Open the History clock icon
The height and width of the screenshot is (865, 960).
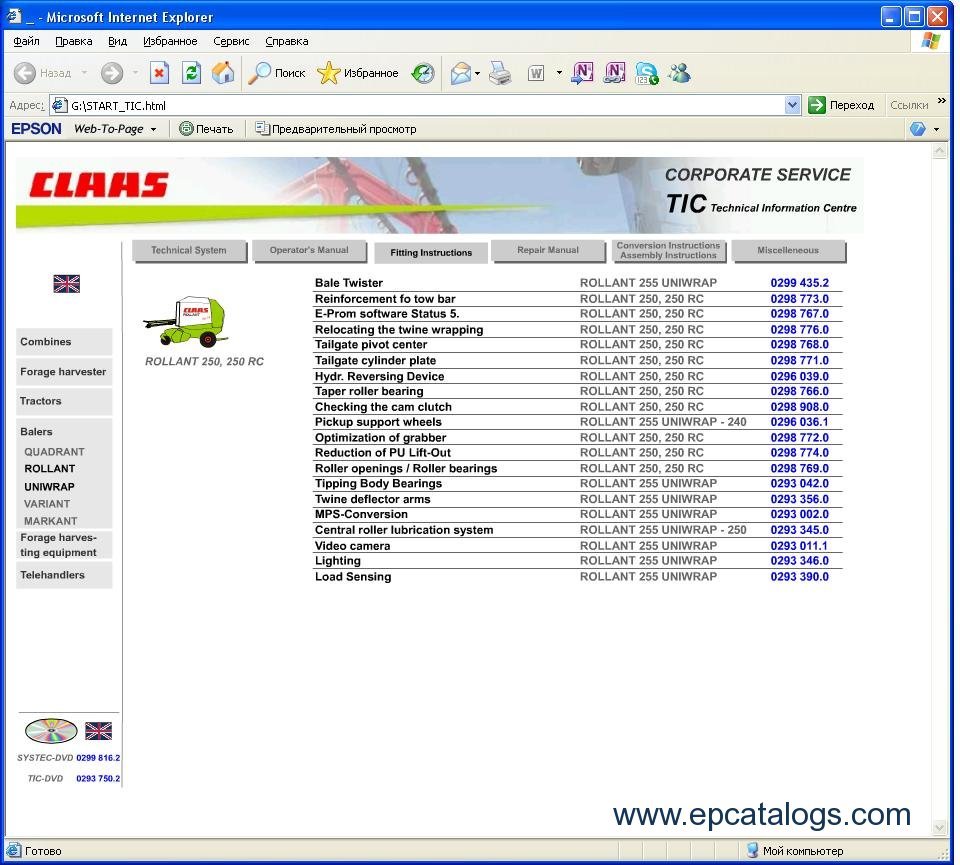point(422,73)
